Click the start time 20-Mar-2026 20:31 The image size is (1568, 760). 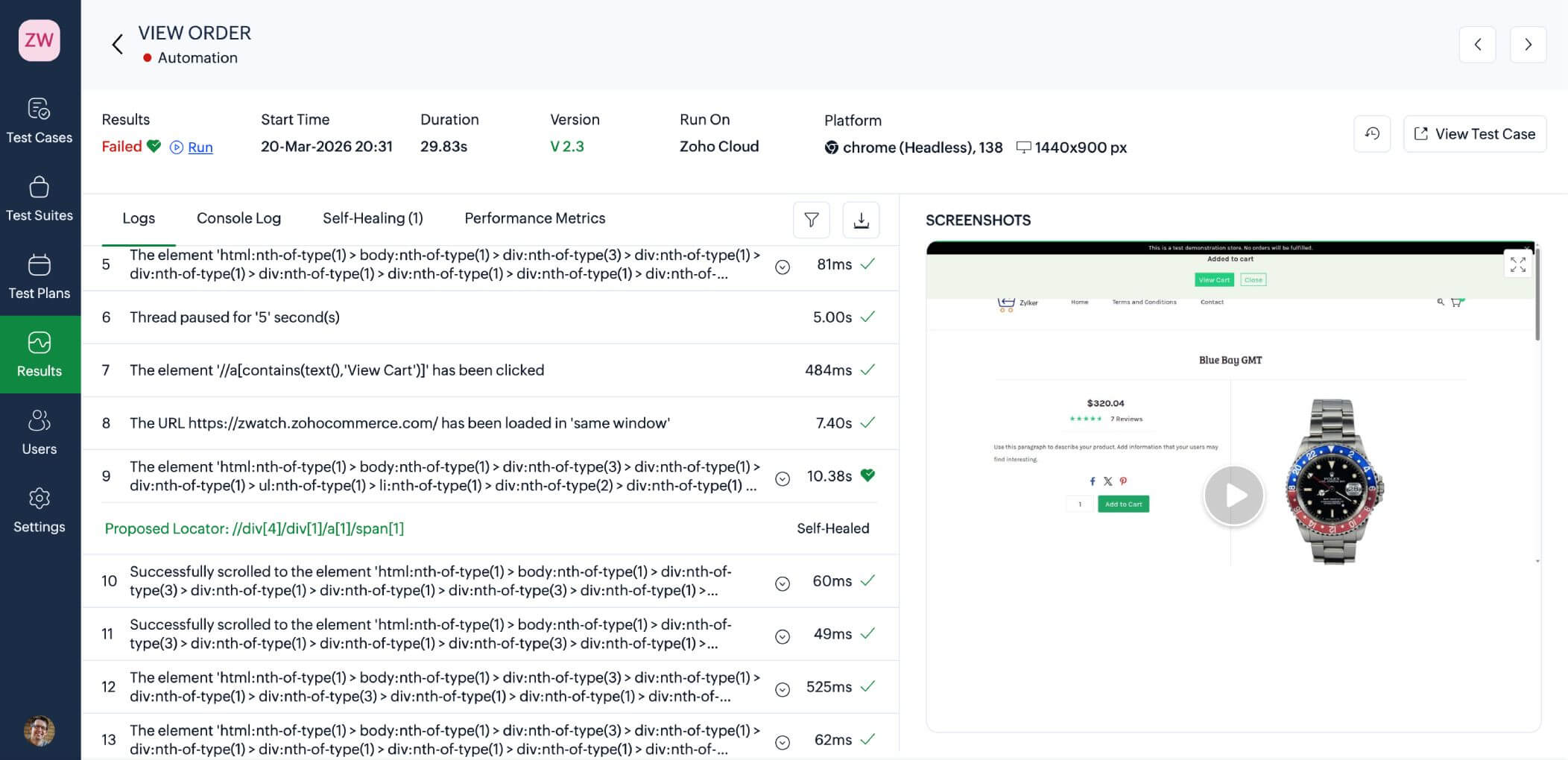(326, 147)
